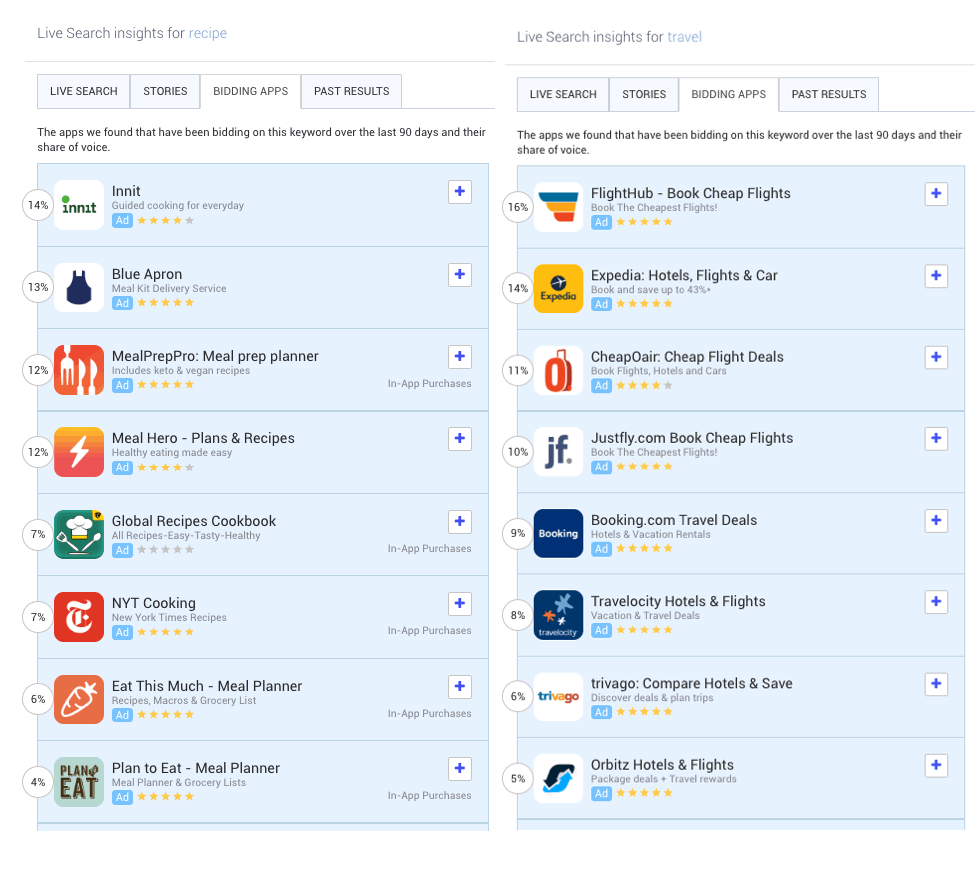The height and width of the screenshot is (880, 975).
Task: Click the 'recipe' keyword link
Action: pos(208,33)
